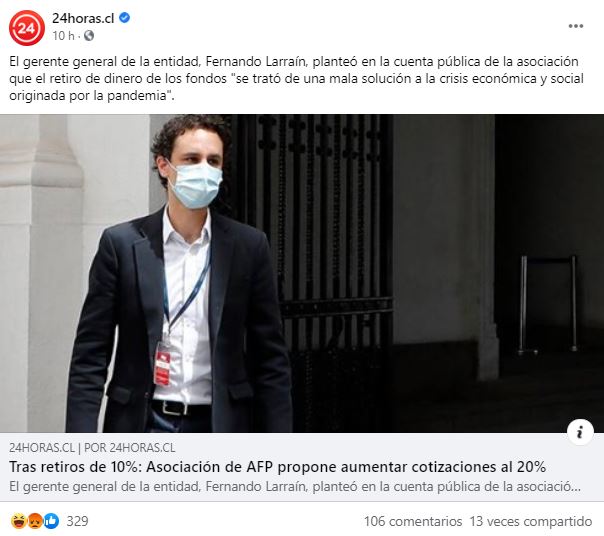Click the info 'i' icon on the link preview
The width and height of the screenshot is (604, 536).
click(580, 432)
